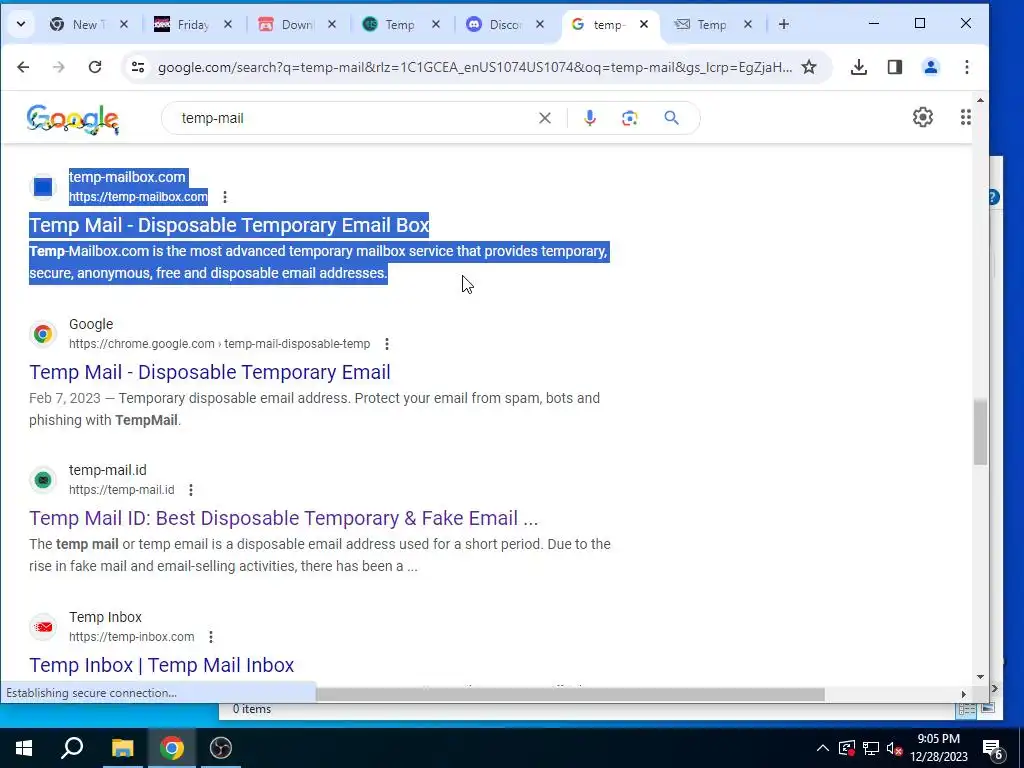This screenshot has width=1024, height=768.
Task: Open the Windows Start menu
Action: click(24, 748)
